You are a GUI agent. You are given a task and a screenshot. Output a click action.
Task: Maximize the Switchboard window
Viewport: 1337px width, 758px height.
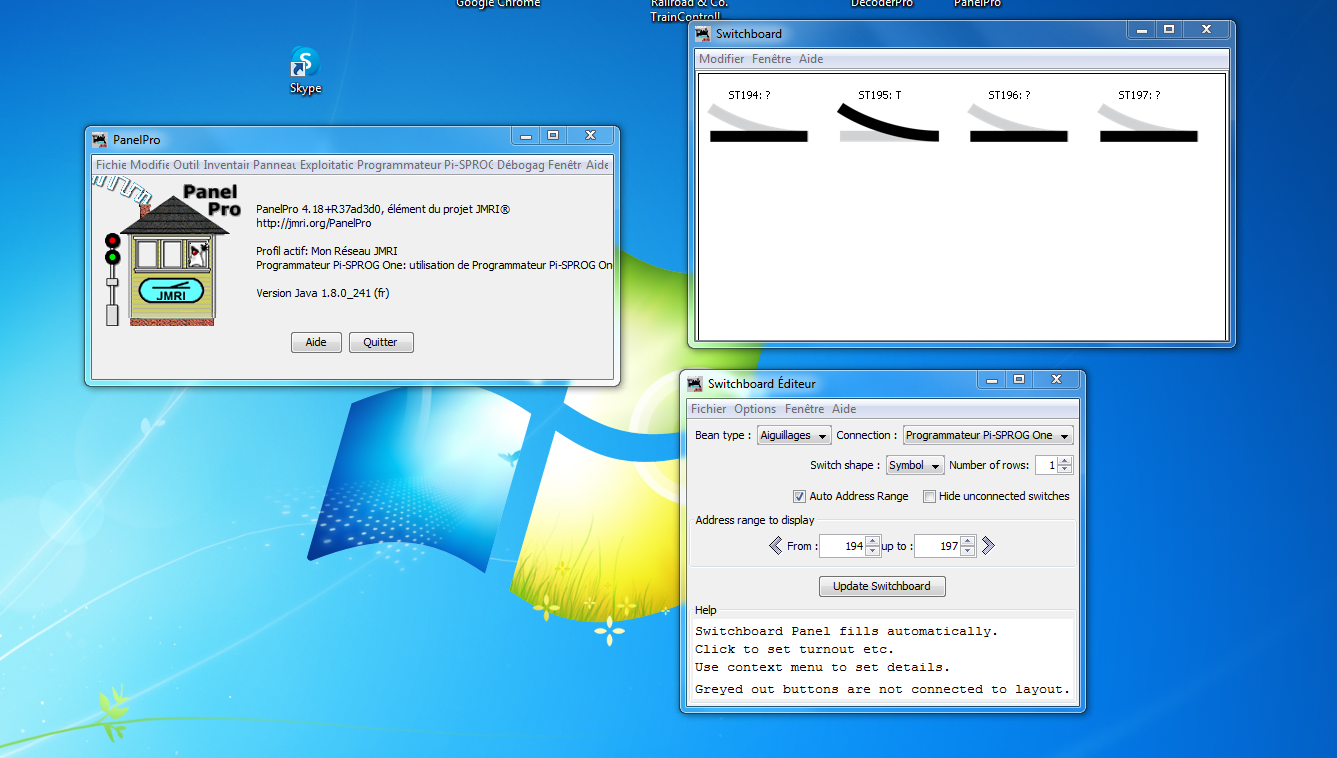[x=1168, y=30]
